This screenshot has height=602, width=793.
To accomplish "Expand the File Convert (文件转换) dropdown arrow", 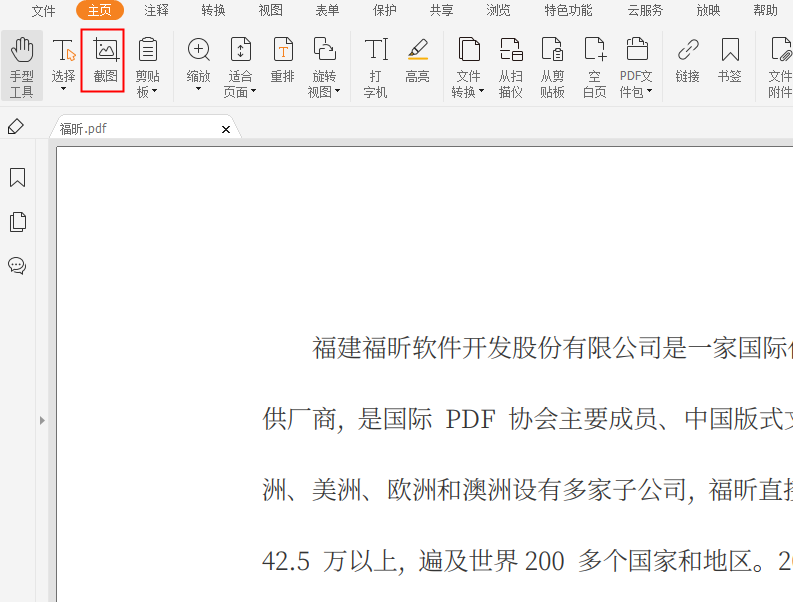I will pos(481,91).
